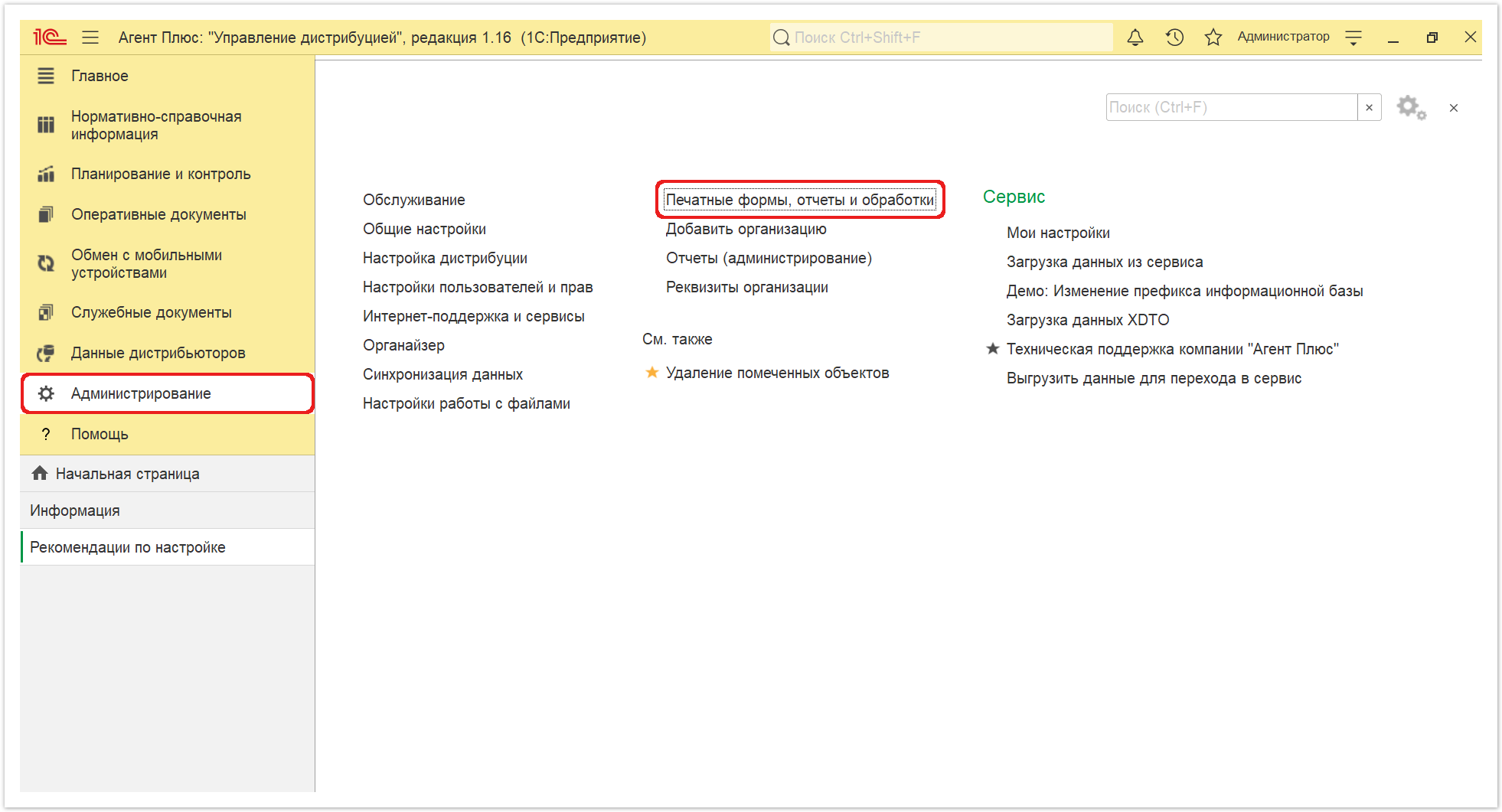Open Интернет-поддержка и сервисы
Screen dimensions: 1502x812
click(x=473, y=316)
